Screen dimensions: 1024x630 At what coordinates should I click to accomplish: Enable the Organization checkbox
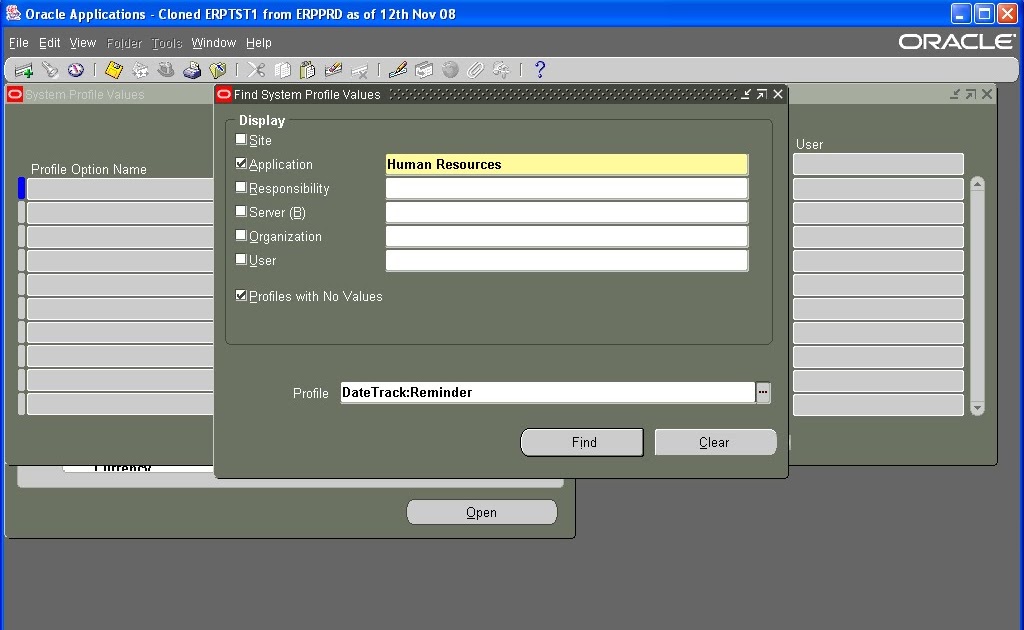point(241,235)
